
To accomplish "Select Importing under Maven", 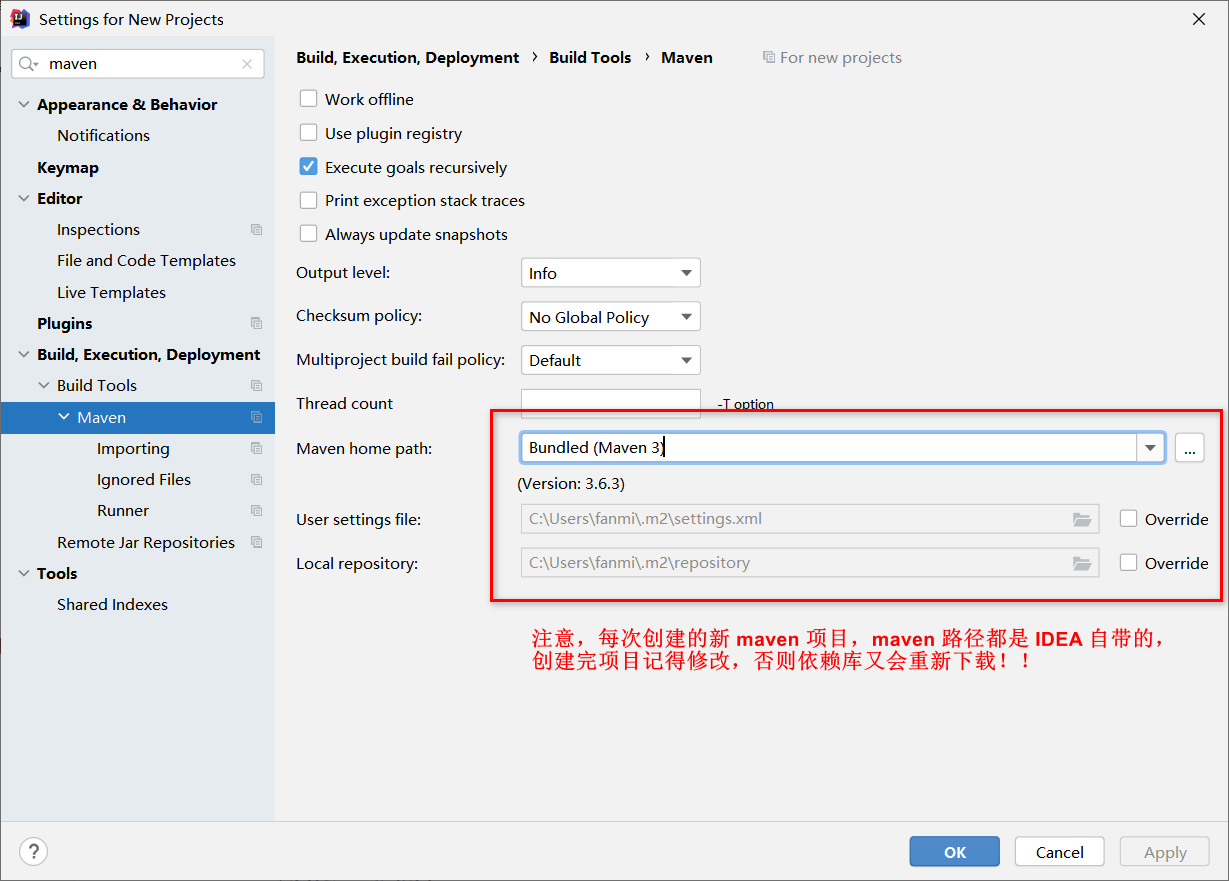I will 133,449.
